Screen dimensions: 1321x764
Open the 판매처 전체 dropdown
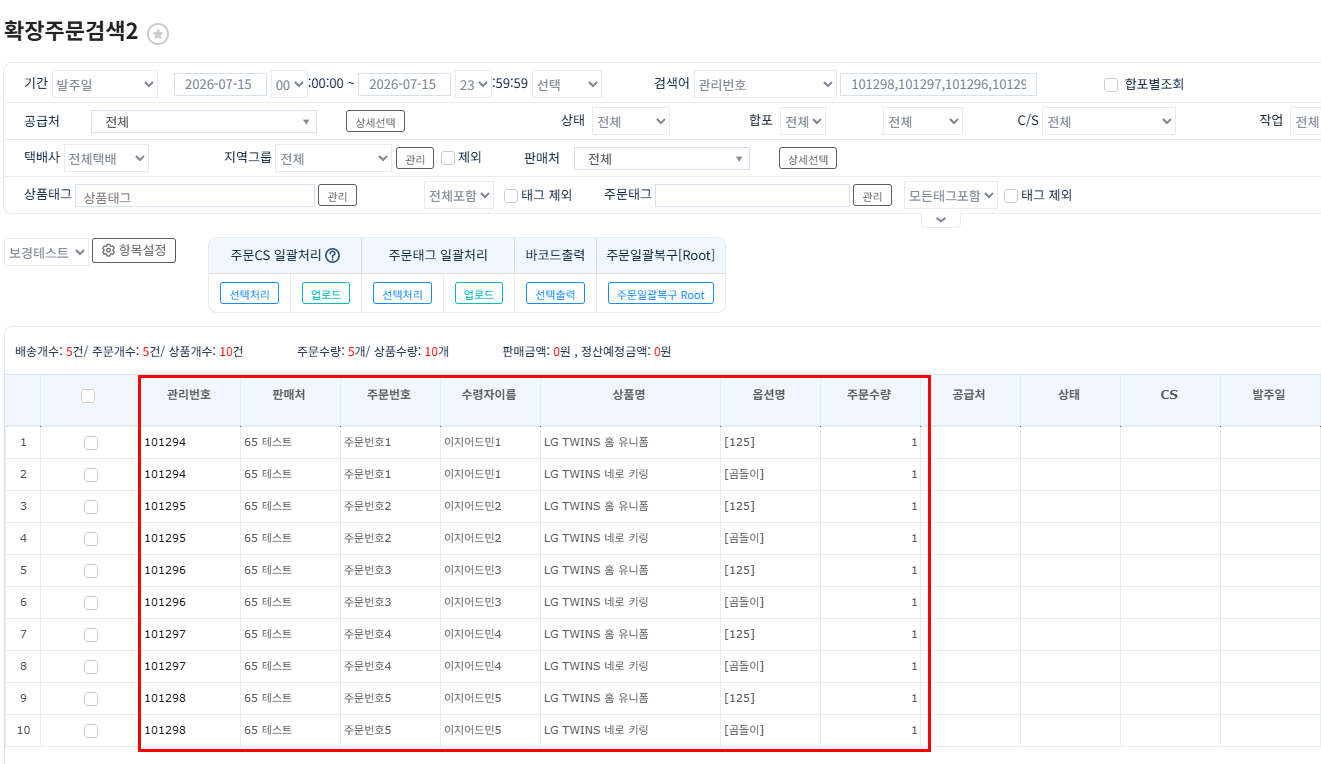(x=664, y=158)
